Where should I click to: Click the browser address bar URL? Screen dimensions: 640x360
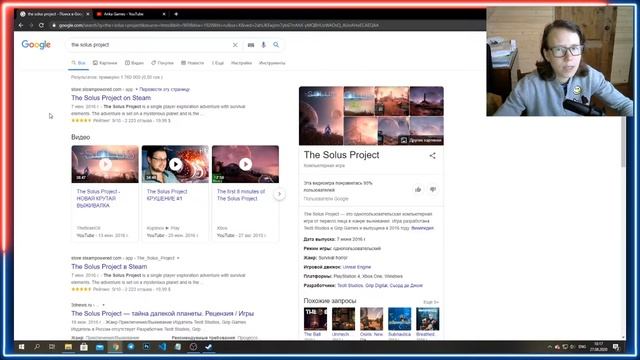click(x=218, y=25)
